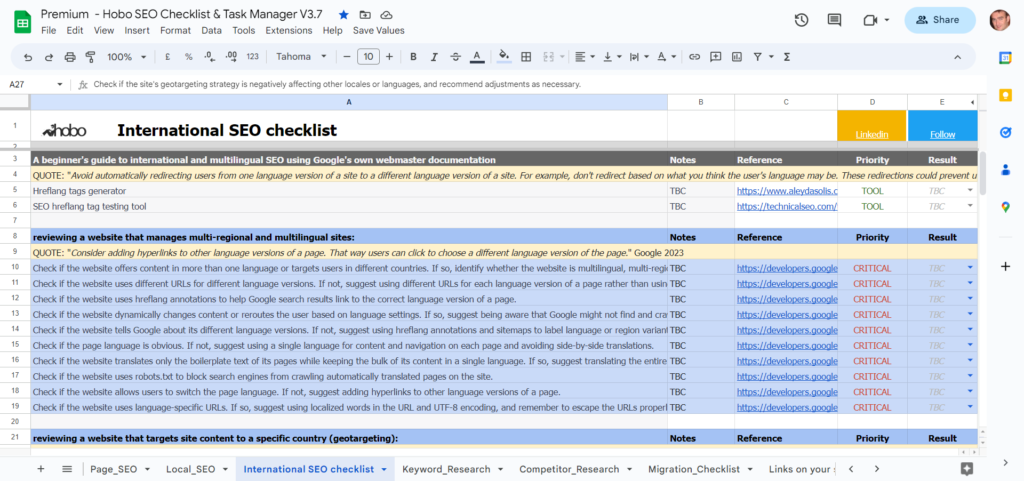Image resolution: width=1024 pixels, height=481 pixels.
Task: Open horizontal align dropdown
Action: click(x=584, y=57)
